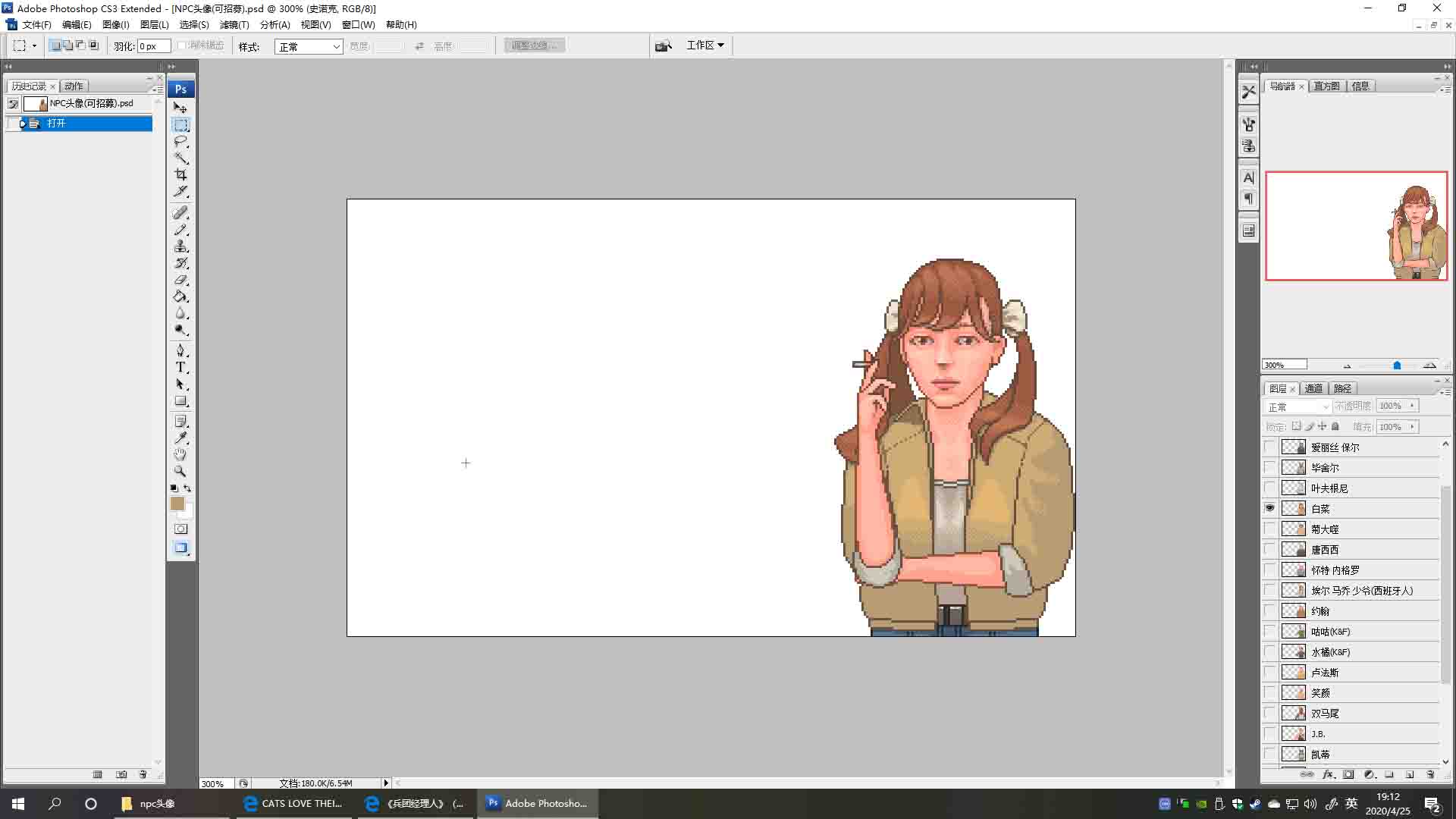1456x819 pixels.
Task: Select the Hand tool
Action: (180, 454)
